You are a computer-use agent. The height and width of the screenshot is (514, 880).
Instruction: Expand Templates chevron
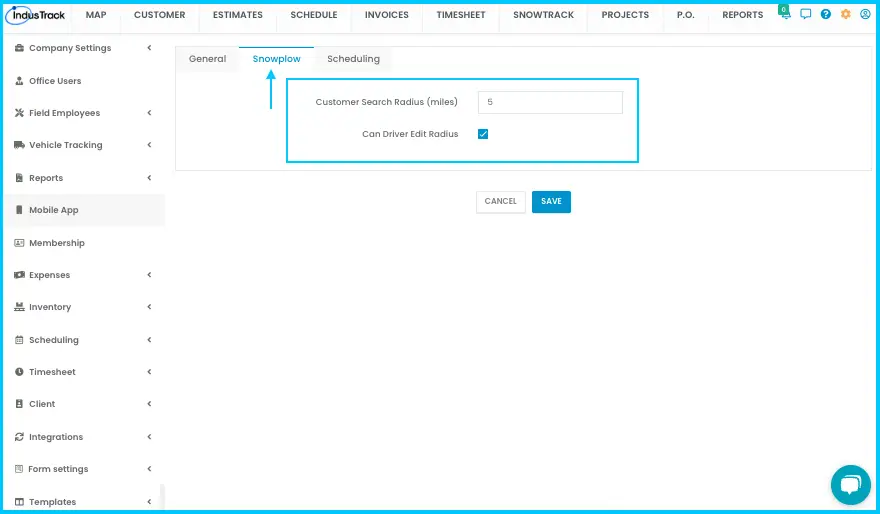point(149,502)
